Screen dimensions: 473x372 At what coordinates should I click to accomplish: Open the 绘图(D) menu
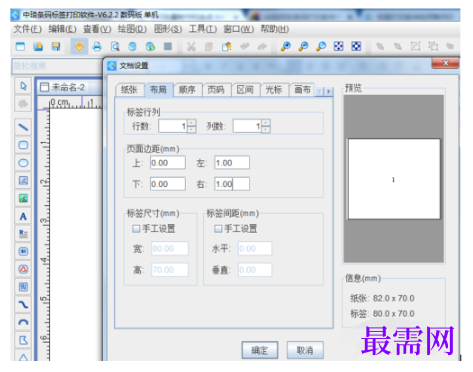(132, 29)
